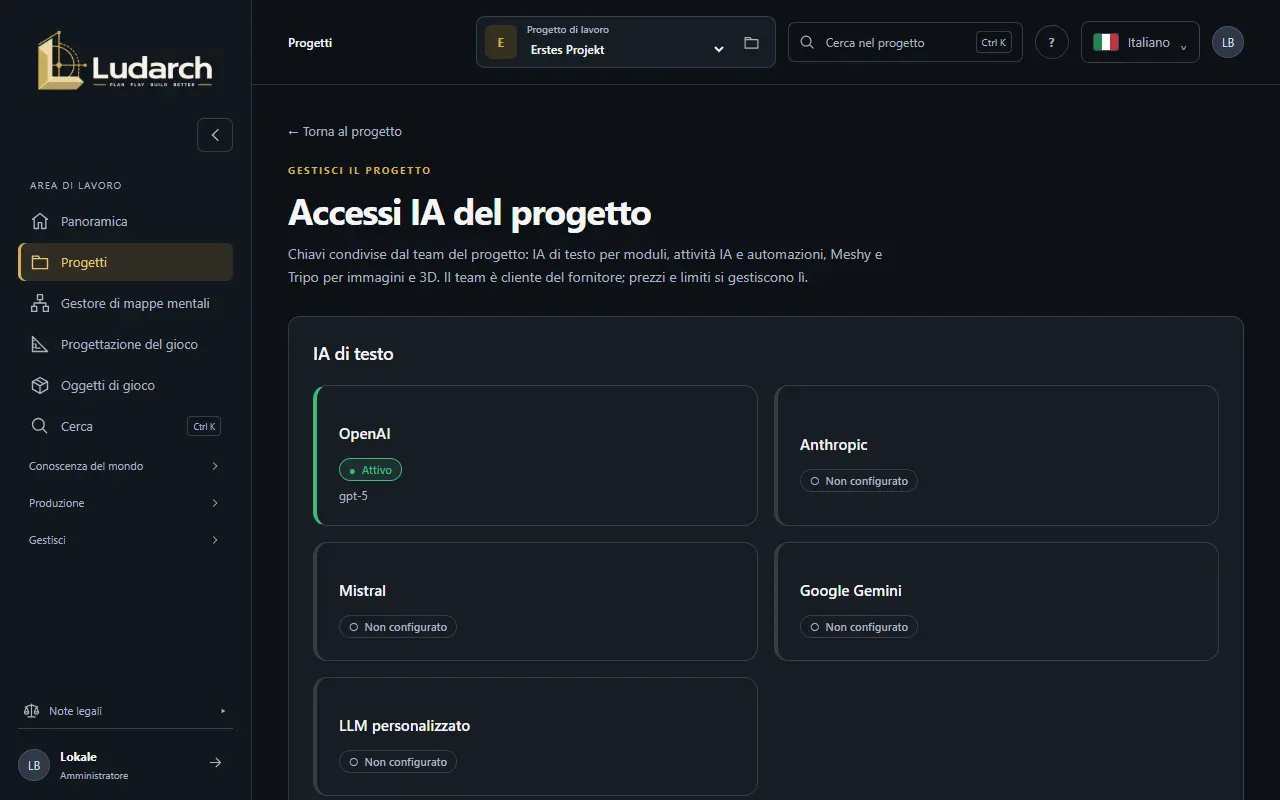Open the LLM personalizzato card
Screen dimensions: 1280x800
[x=535, y=736]
